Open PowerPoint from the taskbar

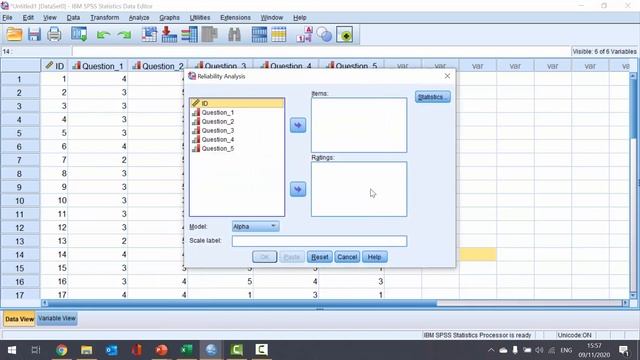coord(162,350)
